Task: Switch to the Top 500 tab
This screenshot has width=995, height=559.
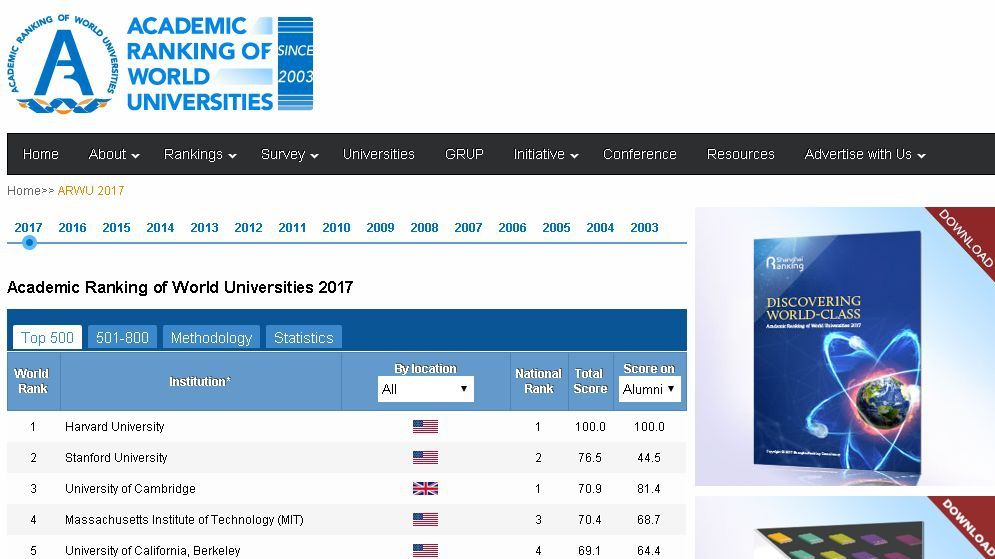Action: pyautogui.click(x=48, y=338)
